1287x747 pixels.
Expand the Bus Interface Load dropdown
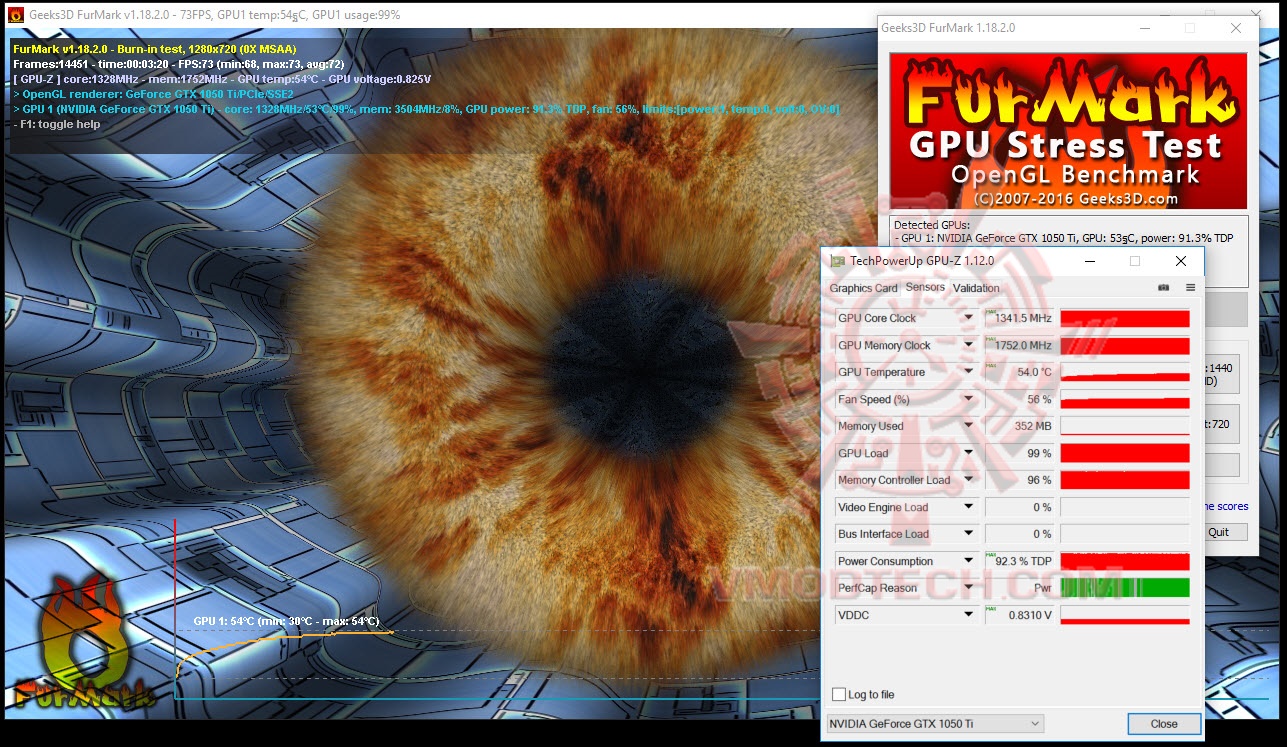(x=968, y=534)
